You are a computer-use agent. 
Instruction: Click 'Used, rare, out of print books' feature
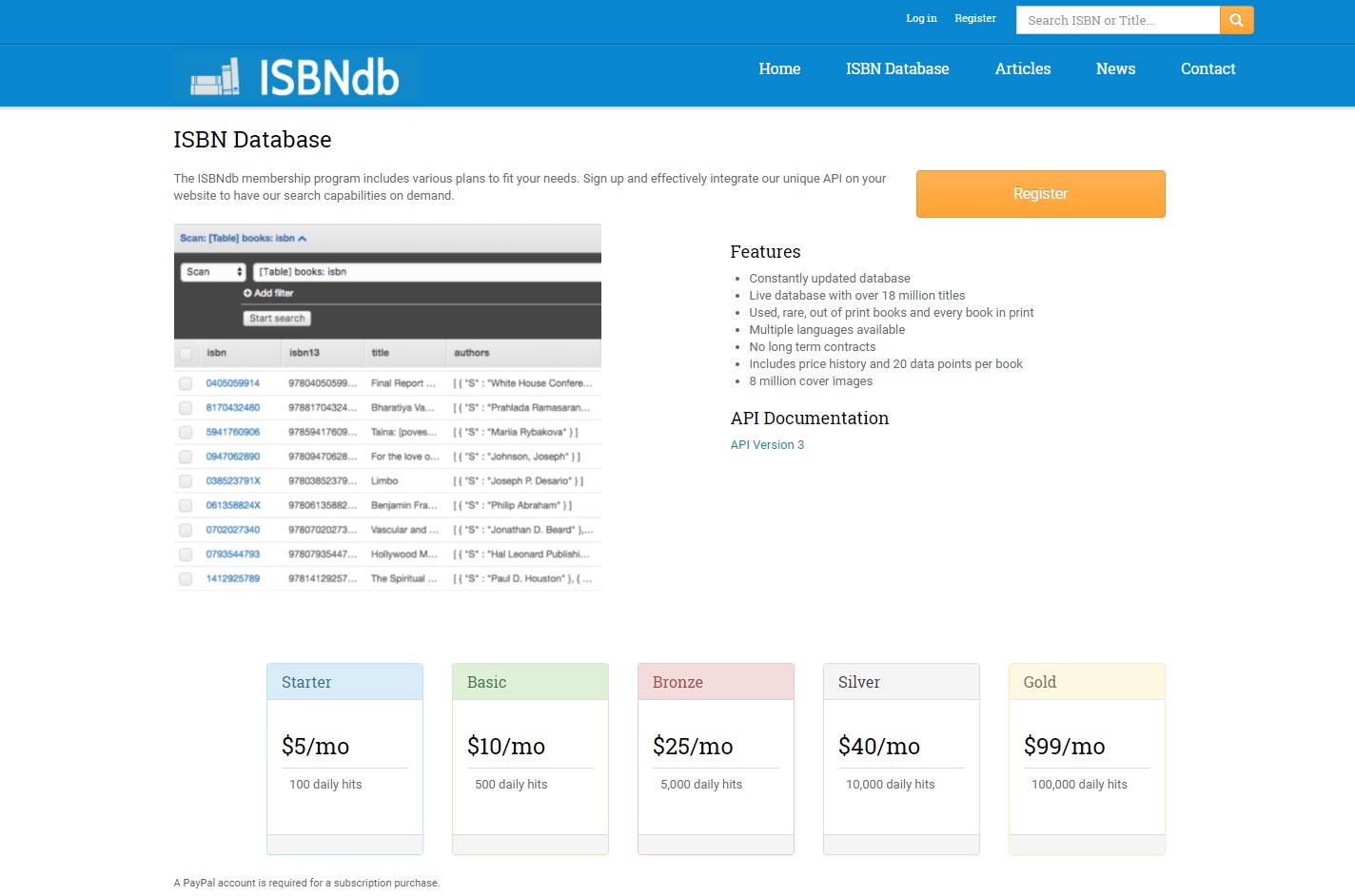(892, 313)
